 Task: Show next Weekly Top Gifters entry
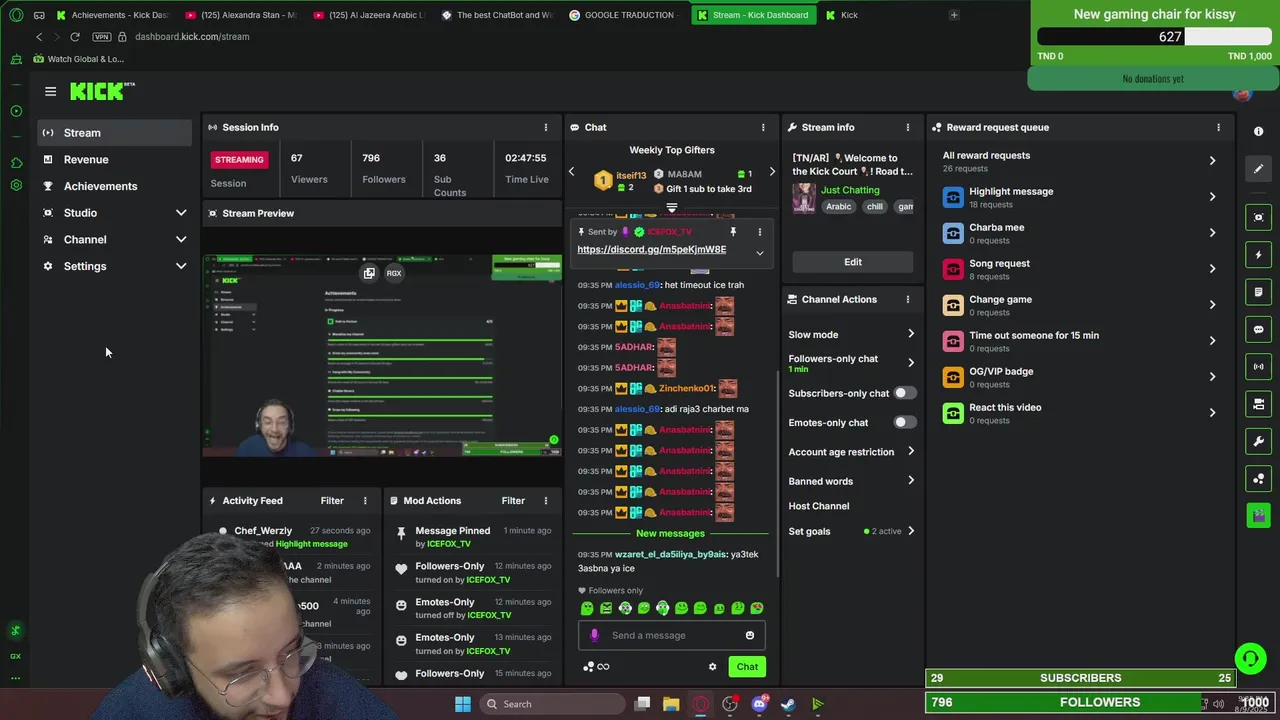click(x=772, y=172)
